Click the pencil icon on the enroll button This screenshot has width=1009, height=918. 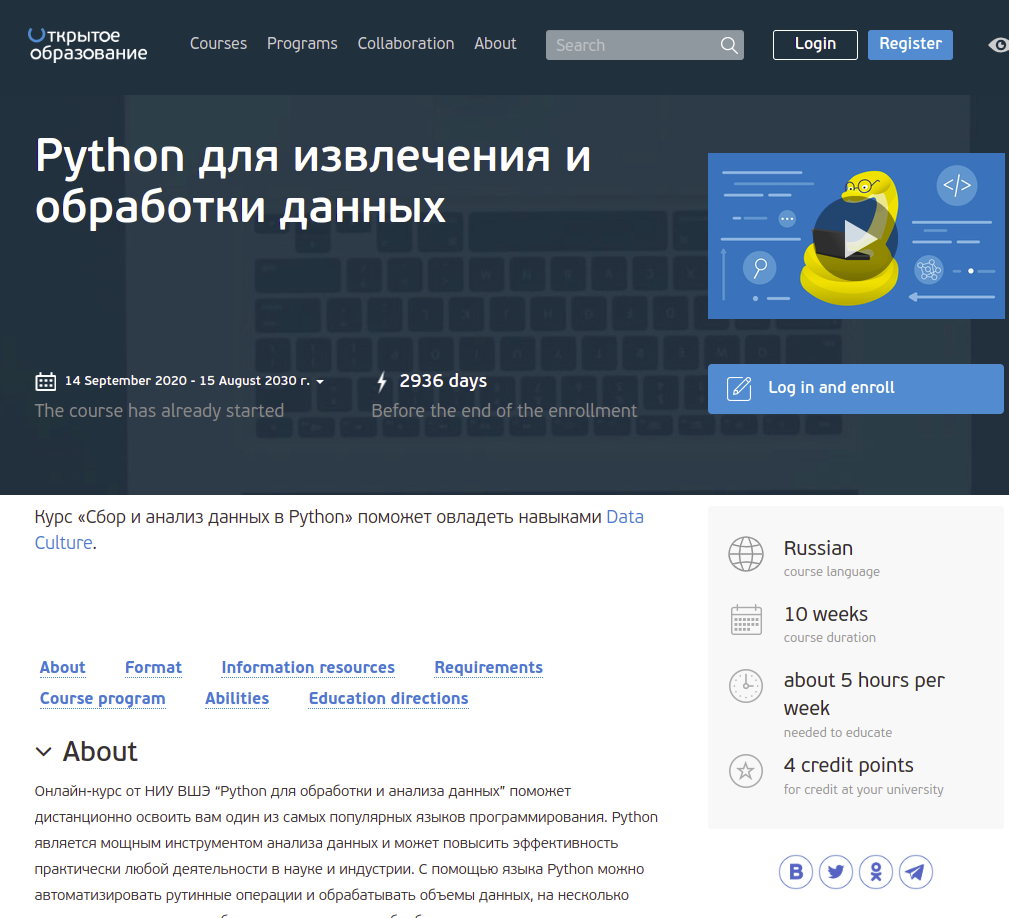pyautogui.click(x=739, y=389)
